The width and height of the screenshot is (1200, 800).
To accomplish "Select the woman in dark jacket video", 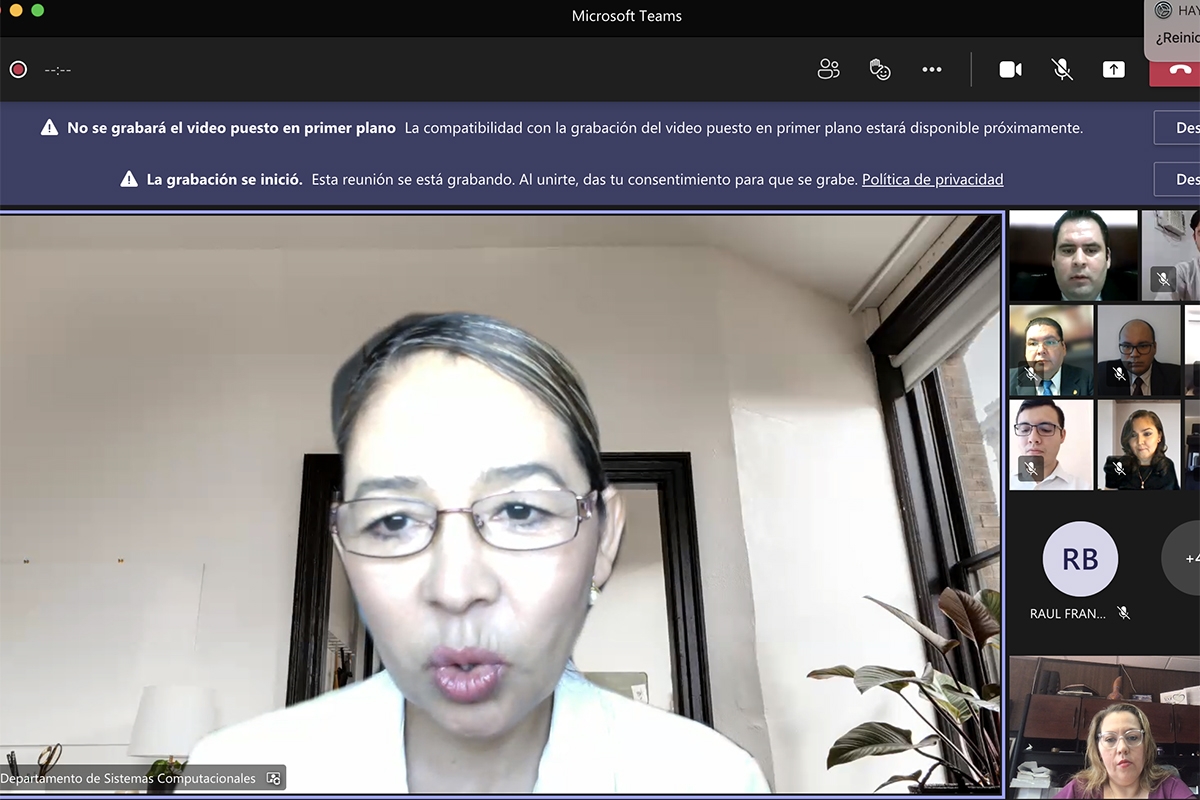I will [x=1139, y=445].
